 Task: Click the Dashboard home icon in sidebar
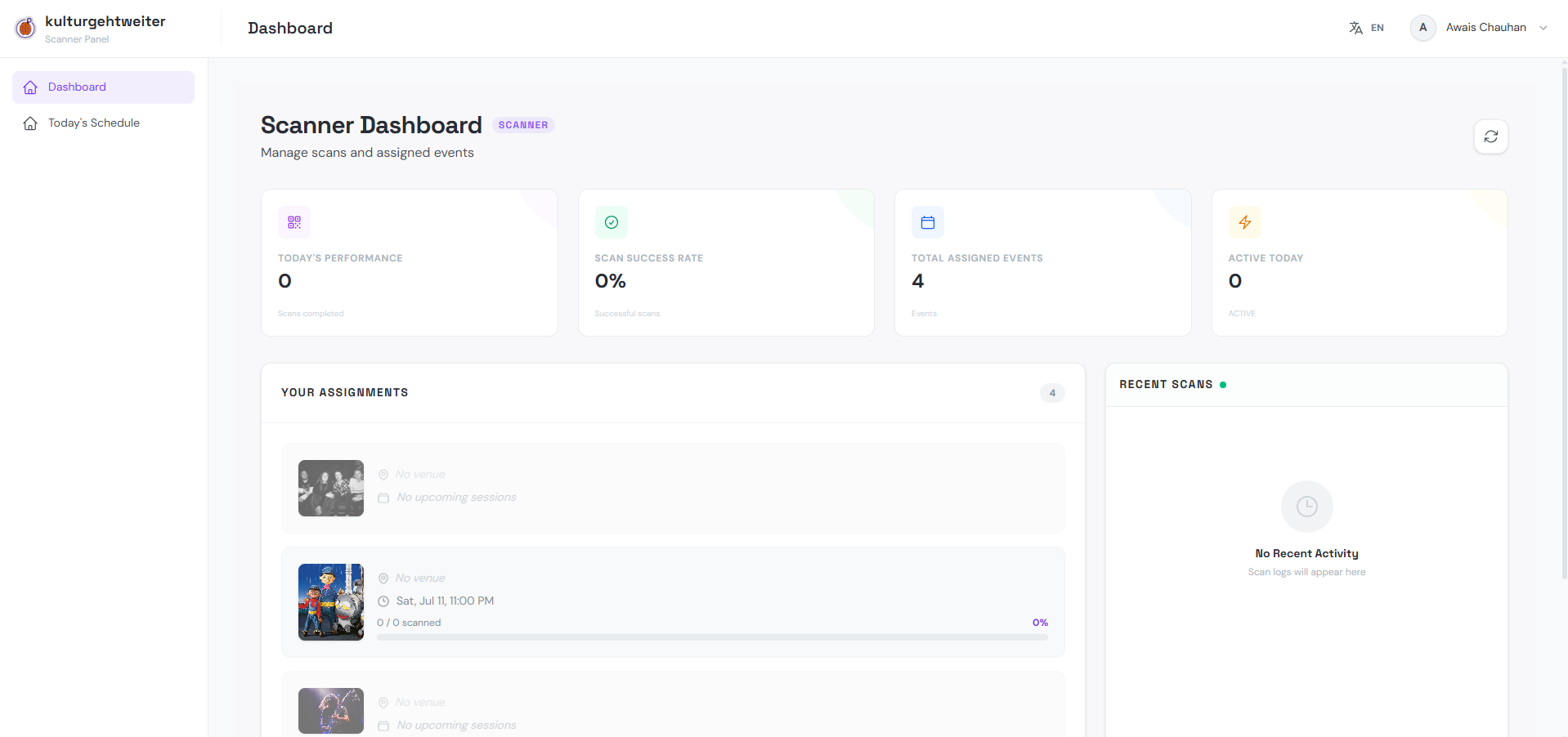(x=30, y=87)
